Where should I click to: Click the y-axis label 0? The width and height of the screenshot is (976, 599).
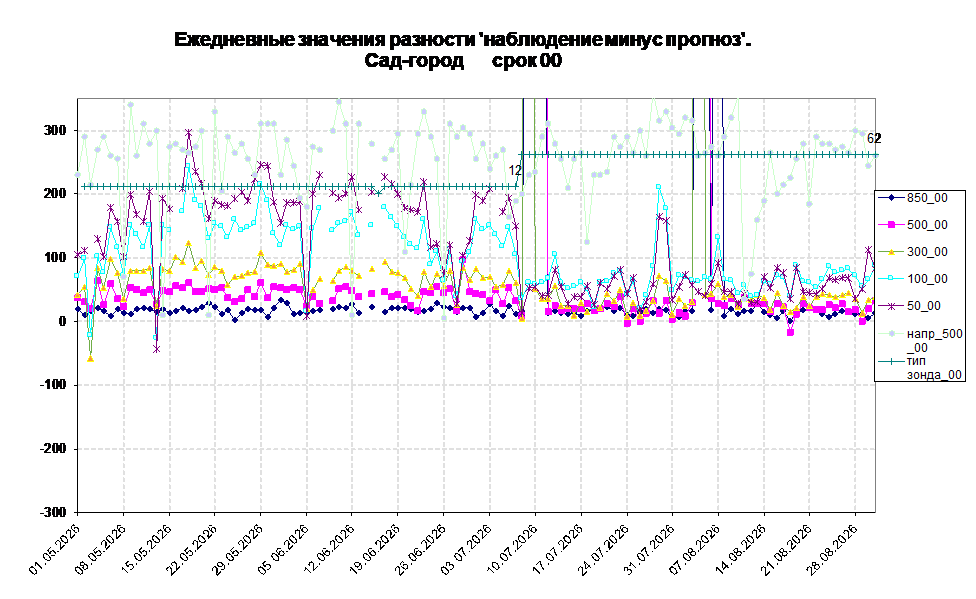(62, 321)
